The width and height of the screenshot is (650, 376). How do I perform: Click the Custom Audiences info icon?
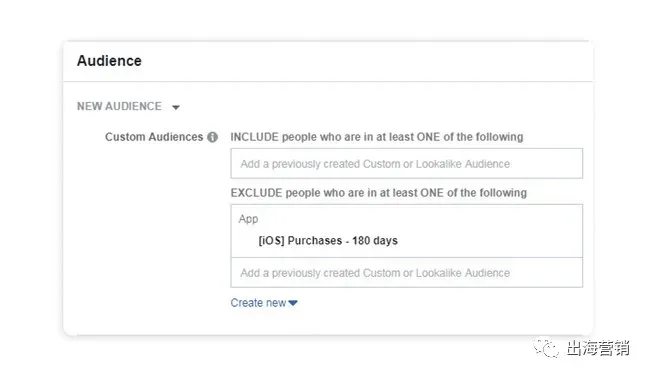point(212,137)
